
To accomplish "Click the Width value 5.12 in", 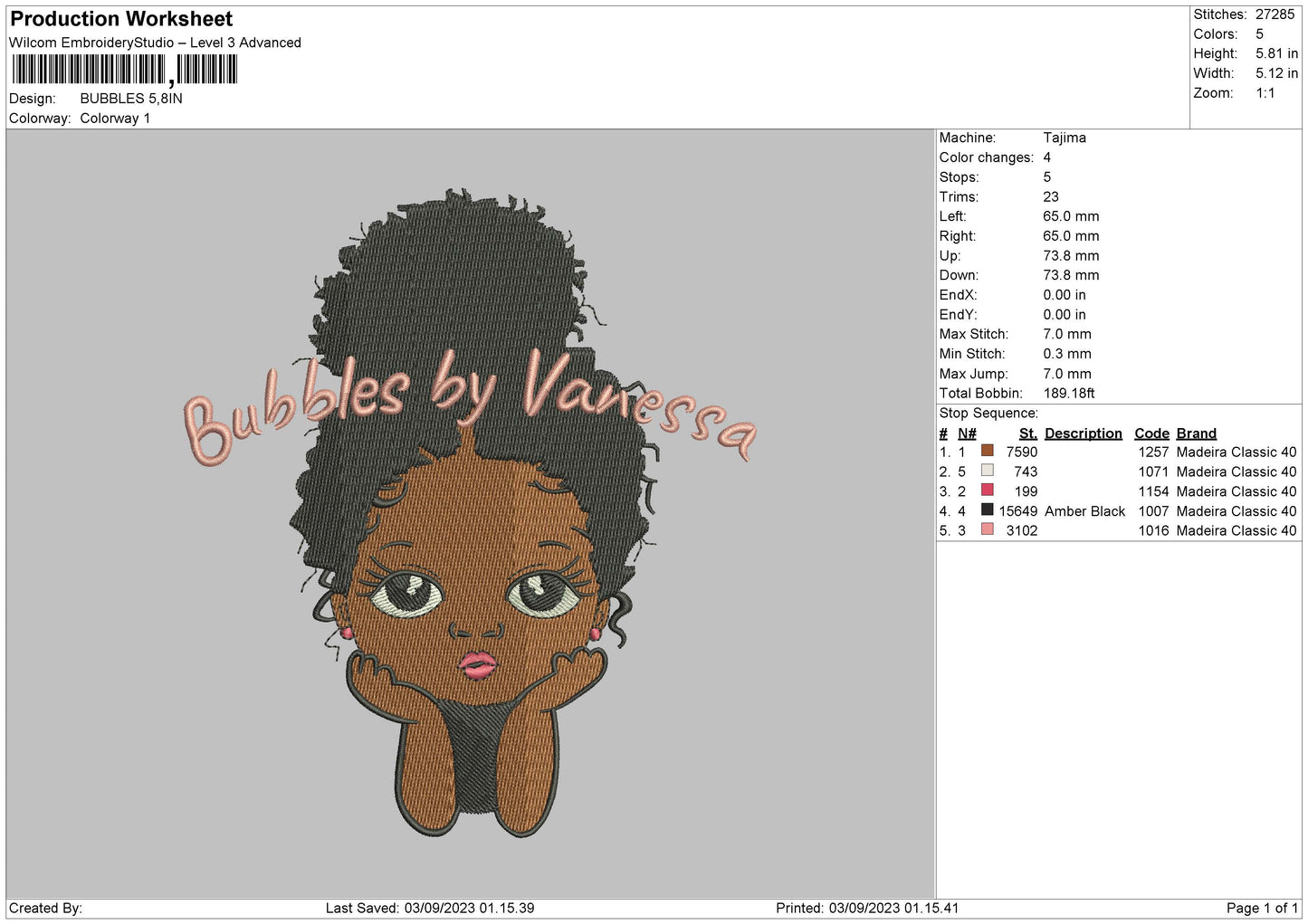I will click(x=1276, y=73).
